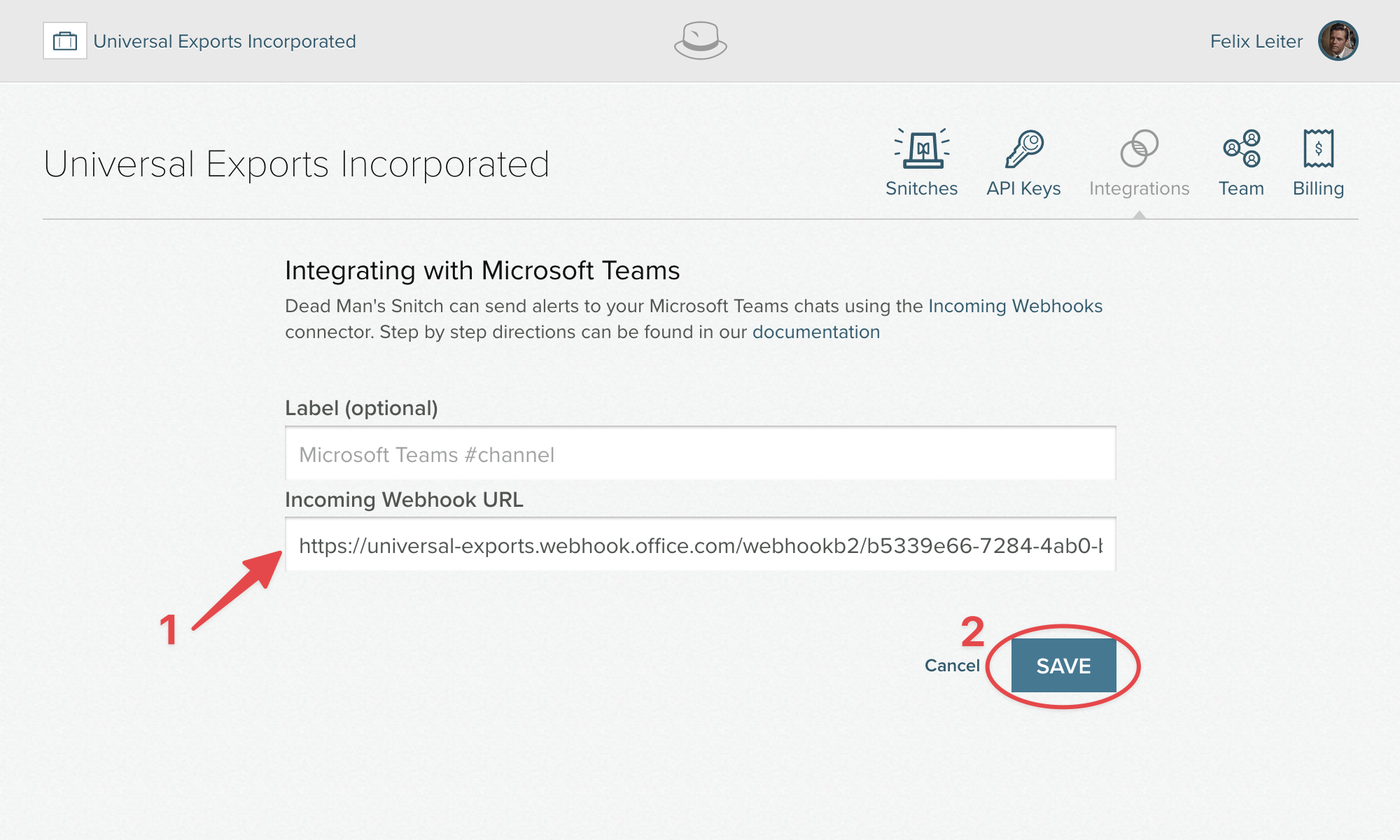Viewport: 1400px width, 840px height.
Task: Click the Universal Exports briefcase icon
Action: (65, 40)
